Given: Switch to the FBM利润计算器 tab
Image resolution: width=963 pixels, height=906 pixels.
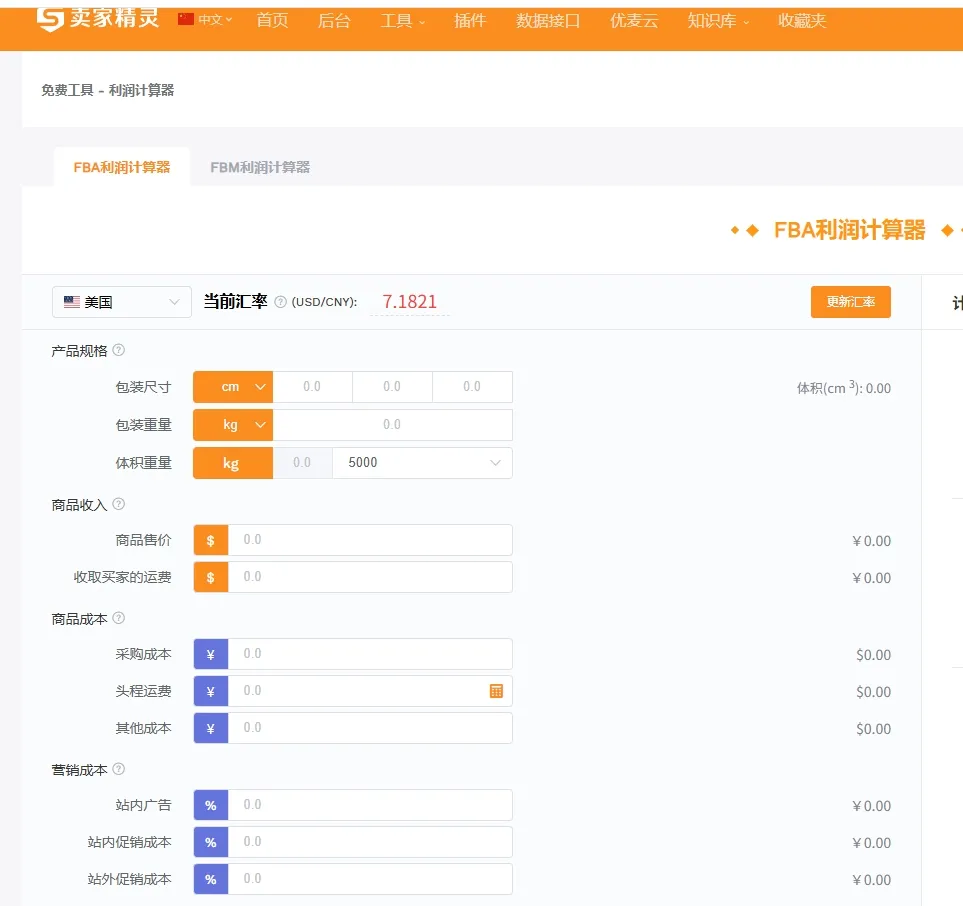Looking at the screenshot, I should pos(260,167).
